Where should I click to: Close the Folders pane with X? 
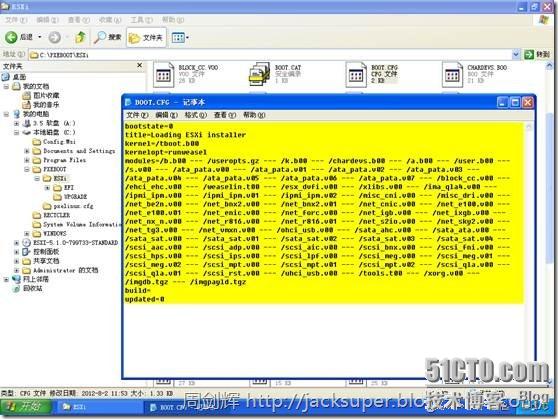pyautogui.click(x=140, y=66)
